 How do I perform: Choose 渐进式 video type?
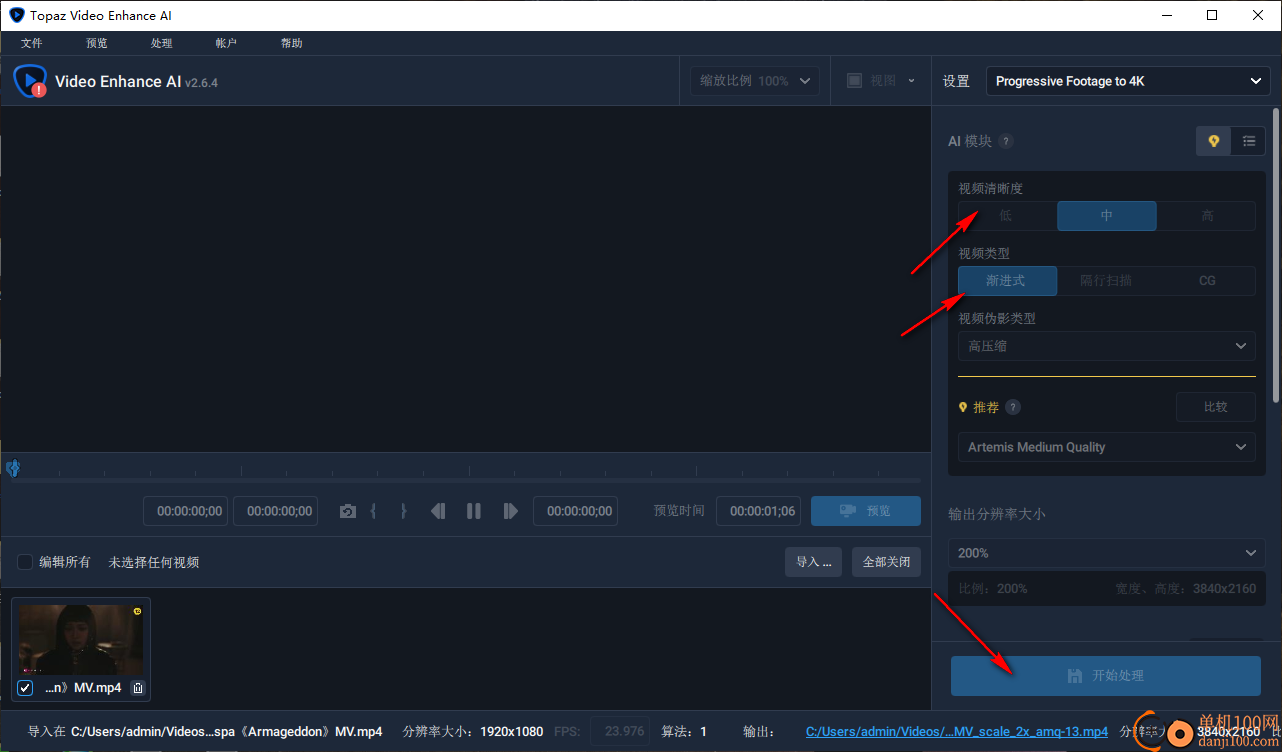1007,281
